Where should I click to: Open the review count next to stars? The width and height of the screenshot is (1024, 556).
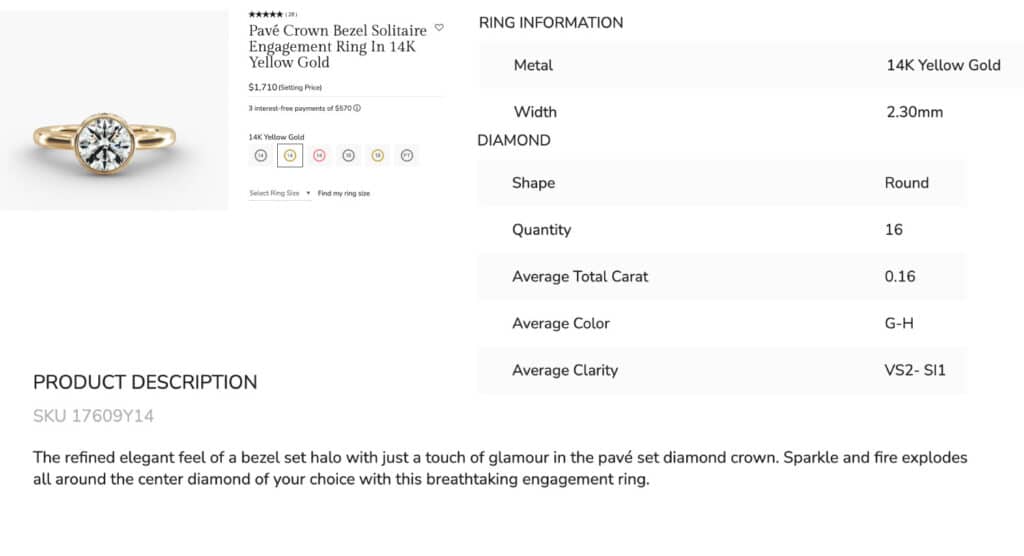[291, 14]
